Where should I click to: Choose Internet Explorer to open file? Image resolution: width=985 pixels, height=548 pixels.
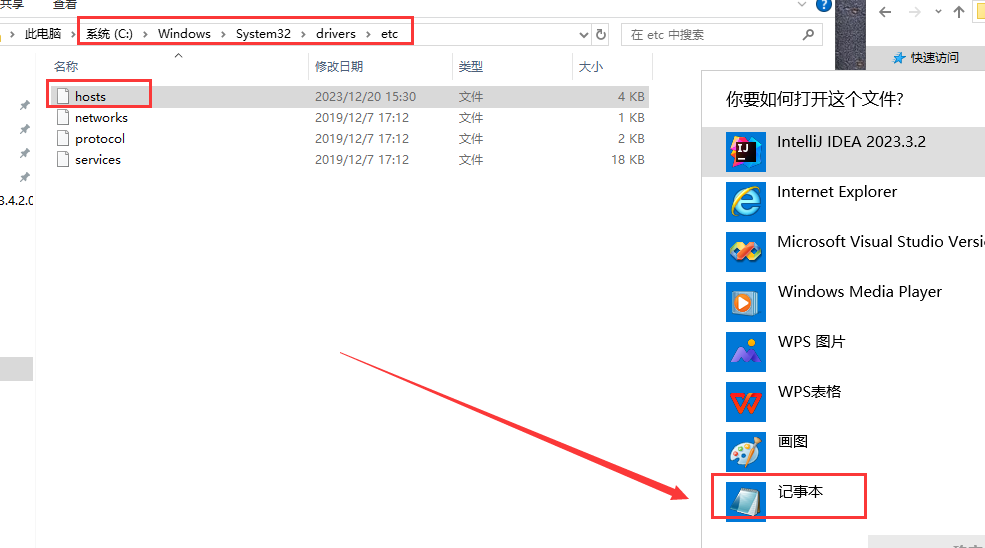click(844, 202)
